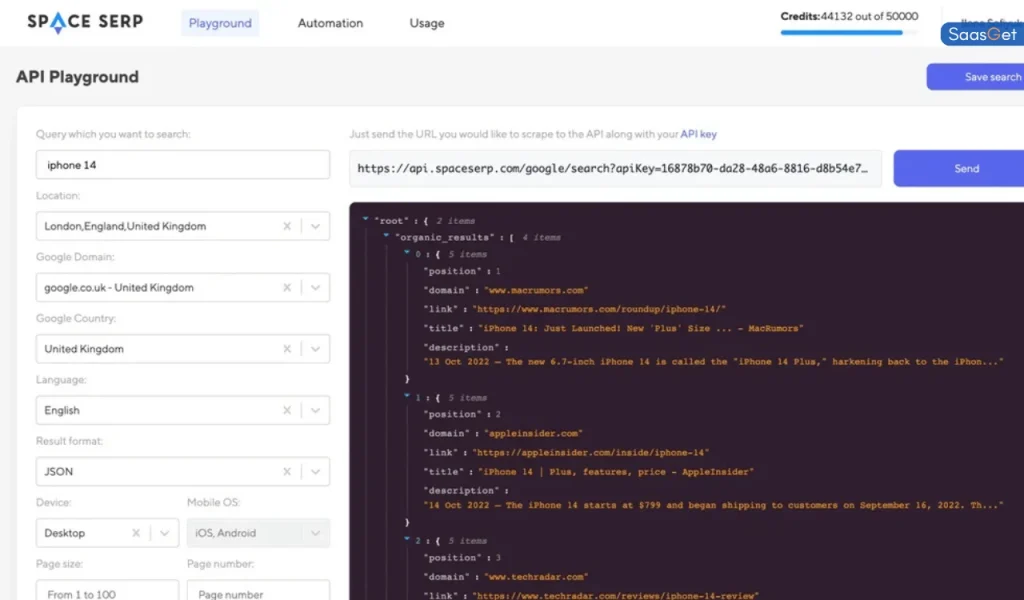The image size is (1024, 600).
Task: Click the techradar.com link value
Action: (x=615, y=595)
